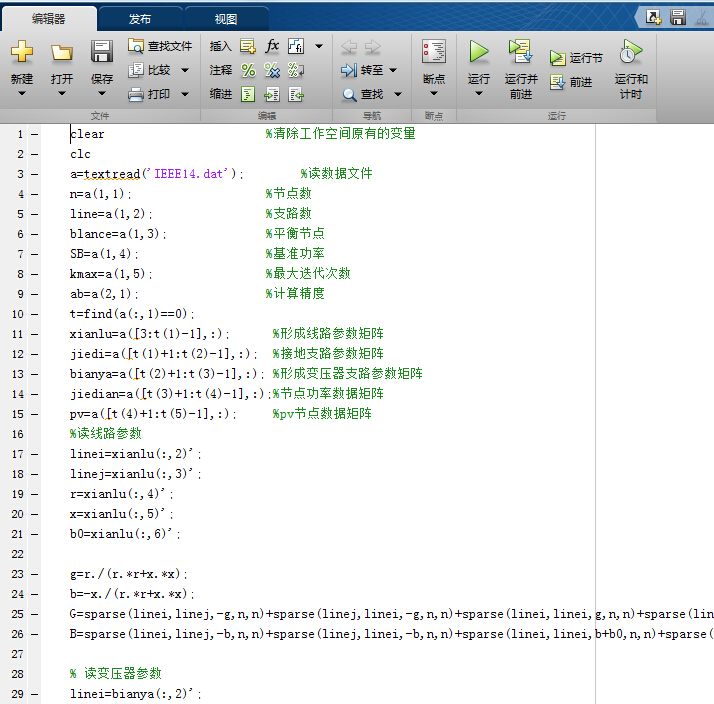Click line number 22 in gutter
The width and height of the screenshot is (714, 704).
click(x=17, y=554)
